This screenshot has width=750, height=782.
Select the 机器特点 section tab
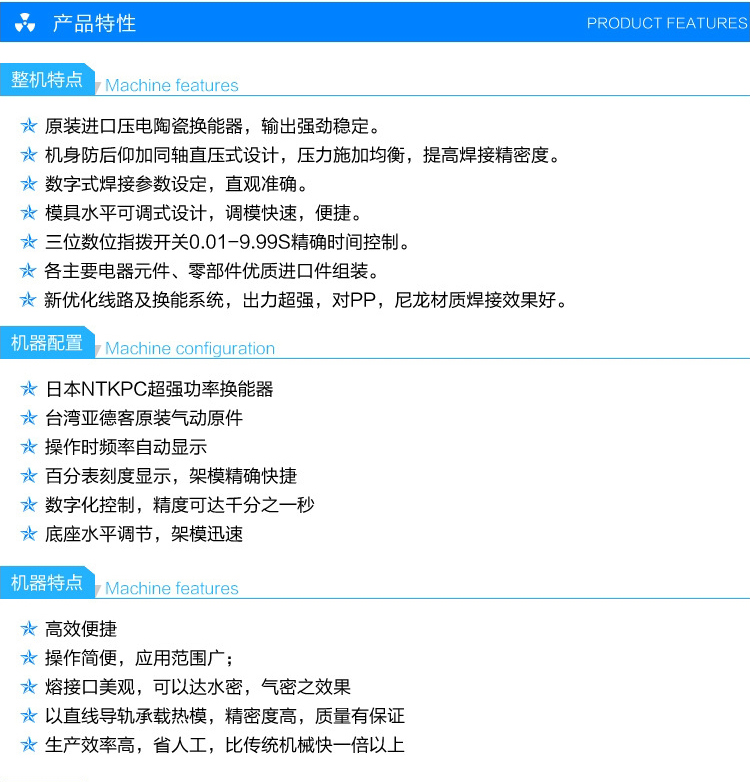tap(47, 583)
